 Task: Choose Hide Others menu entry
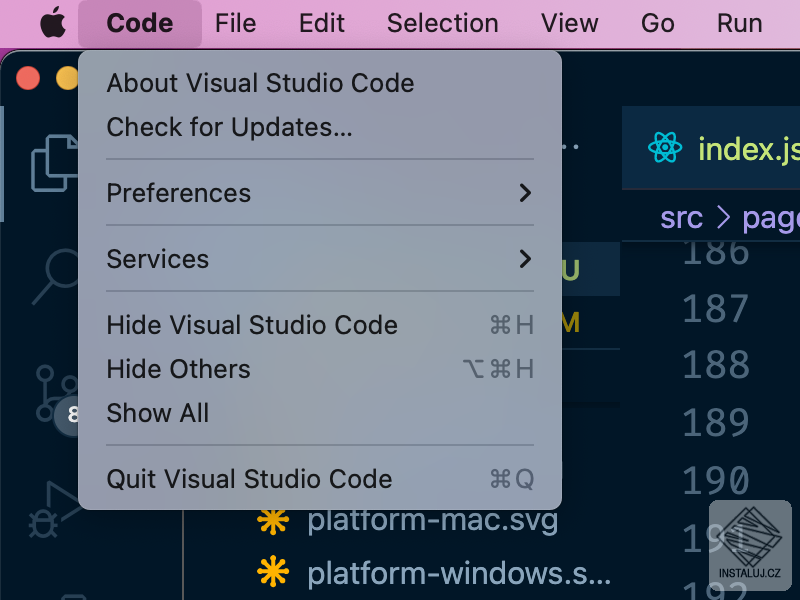click(320, 369)
